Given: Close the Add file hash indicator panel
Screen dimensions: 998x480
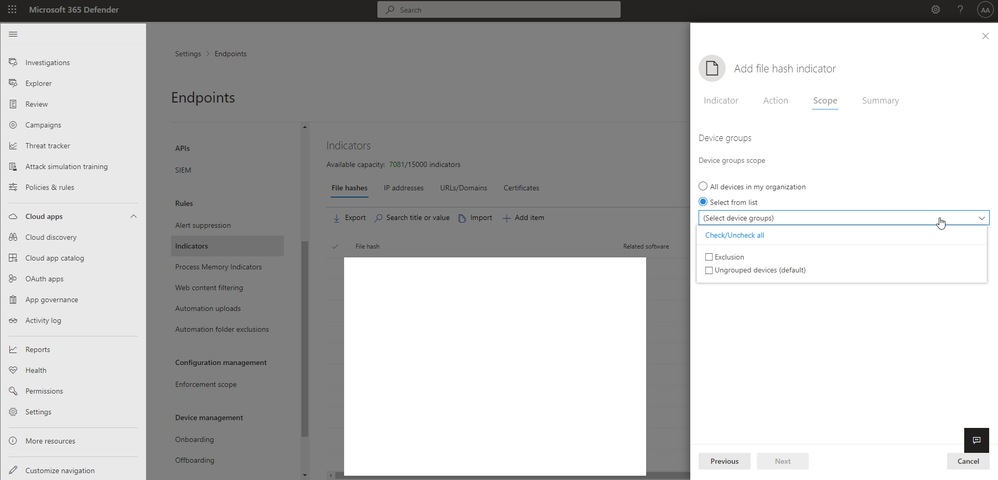Looking at the screenshot, I should pyautogui.click(x=985, y=36).
